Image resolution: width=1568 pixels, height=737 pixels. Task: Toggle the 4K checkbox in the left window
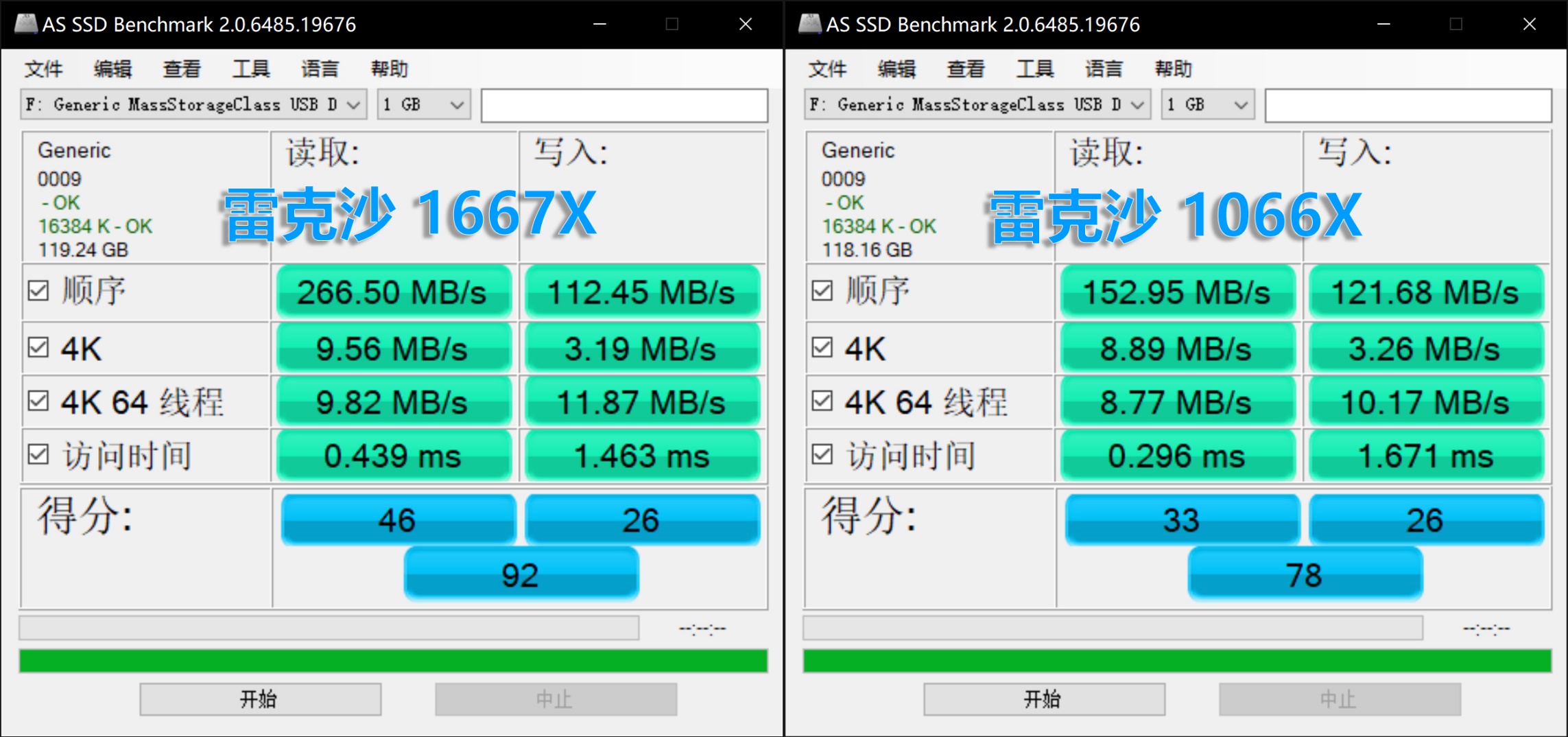coord(38,347)
